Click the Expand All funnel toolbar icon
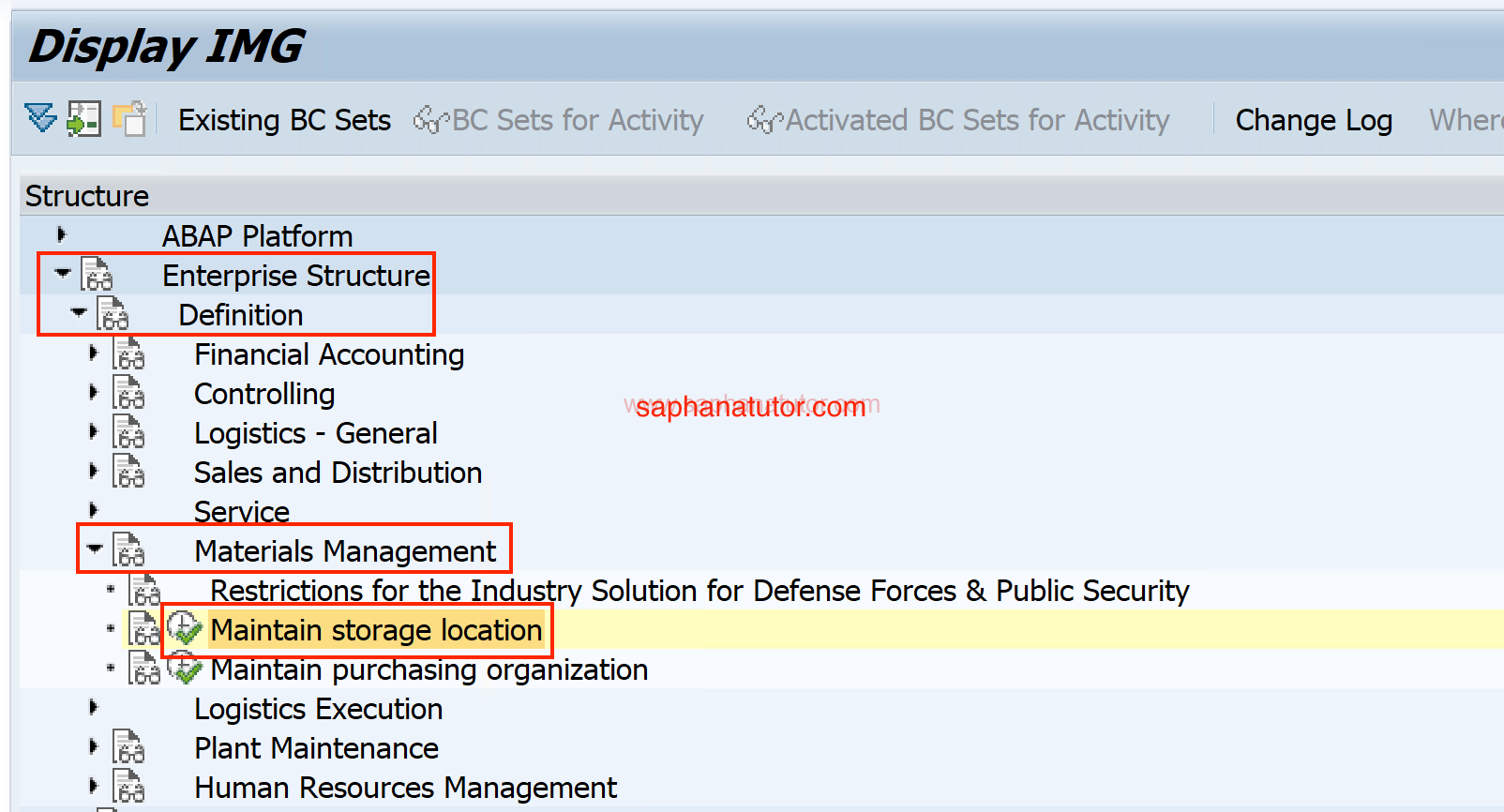 [x=40, y=119]
